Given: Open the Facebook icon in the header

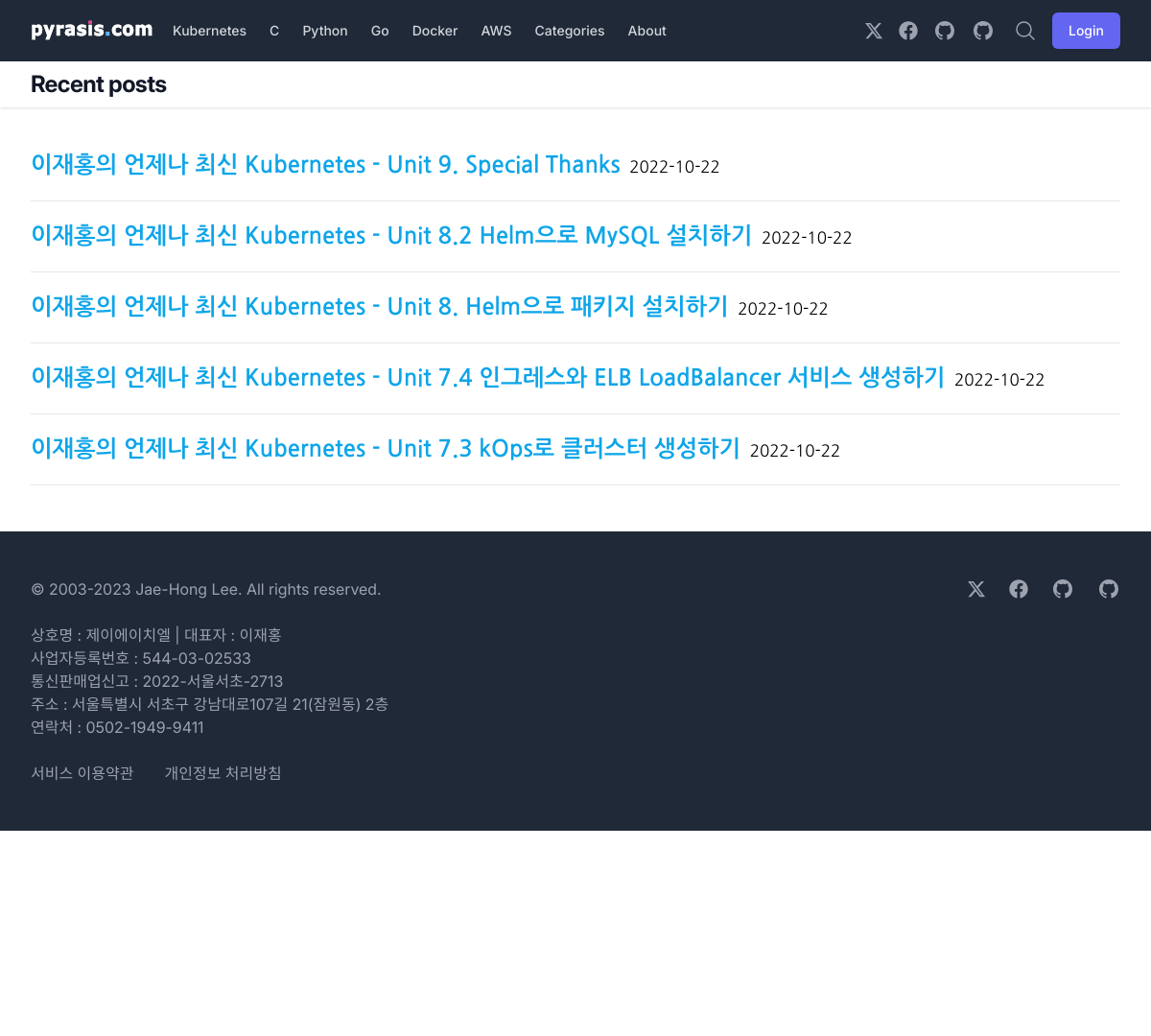Looking at the screenshot, I should tap(908, 31).
